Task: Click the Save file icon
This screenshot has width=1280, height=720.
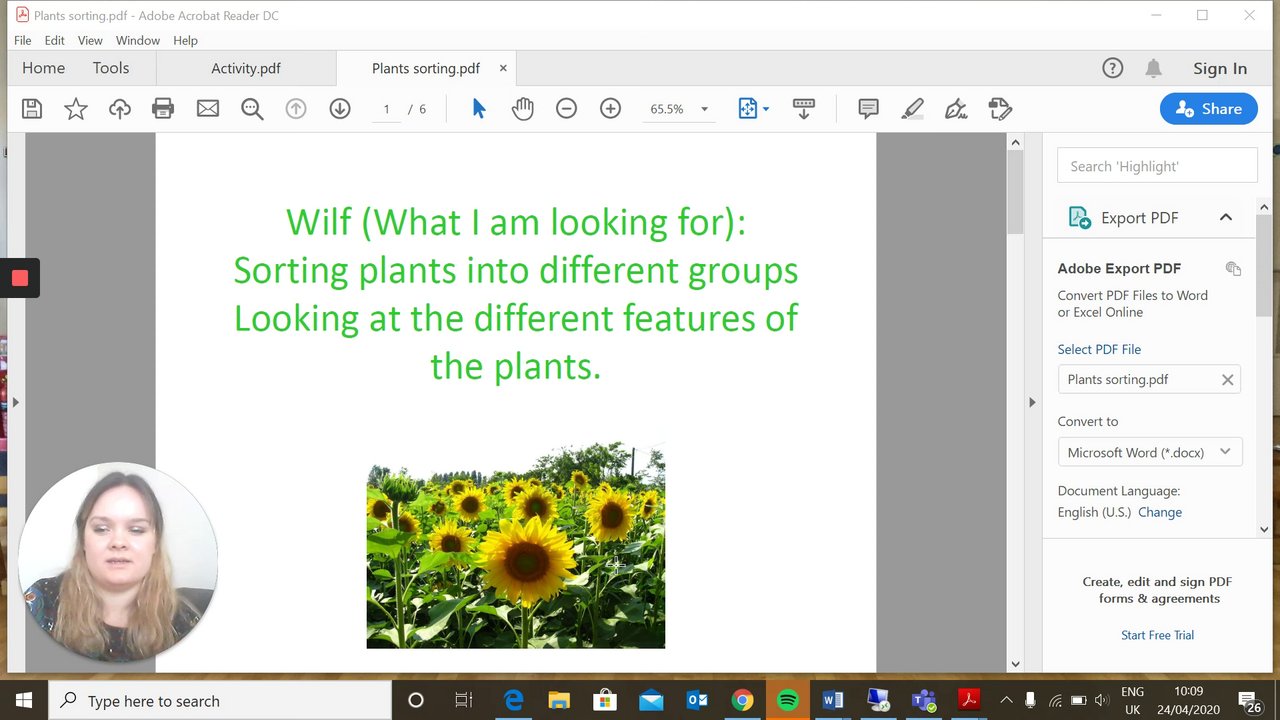Action: [x=32, y=109]
